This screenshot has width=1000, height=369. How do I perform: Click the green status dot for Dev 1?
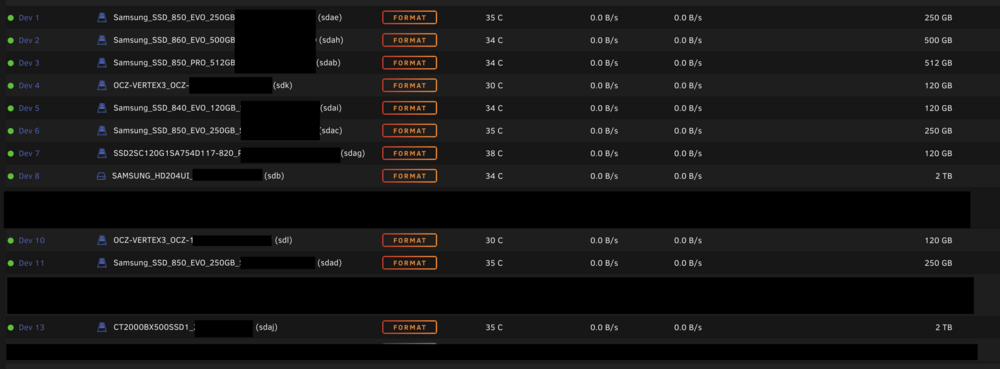[10, 18]
